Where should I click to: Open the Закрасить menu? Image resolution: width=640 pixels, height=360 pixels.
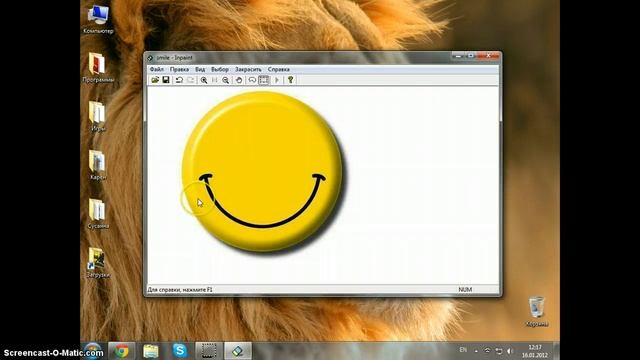click(248, 69)
